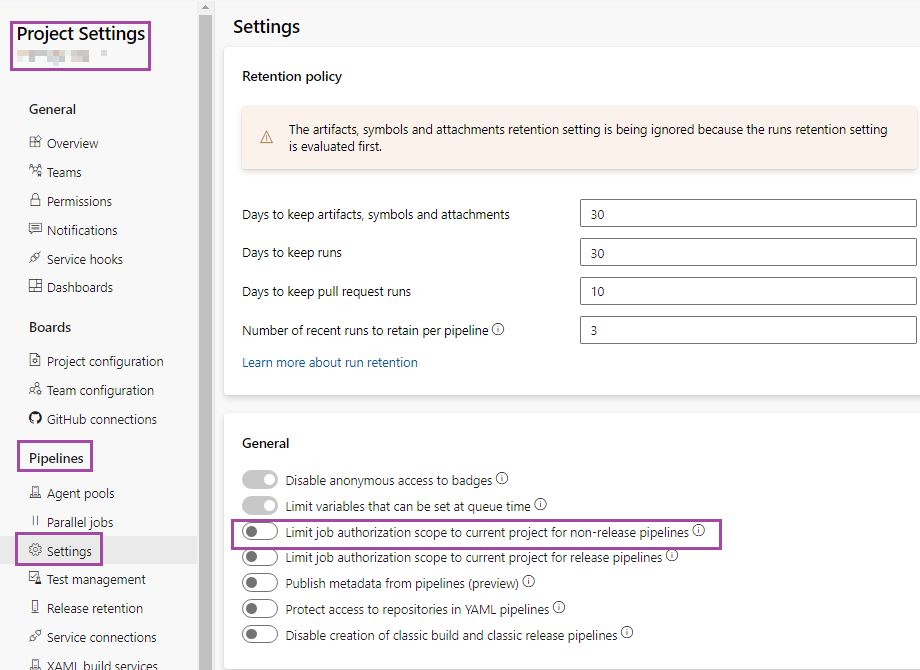Click the warning triangle icon in the banner

266,137
